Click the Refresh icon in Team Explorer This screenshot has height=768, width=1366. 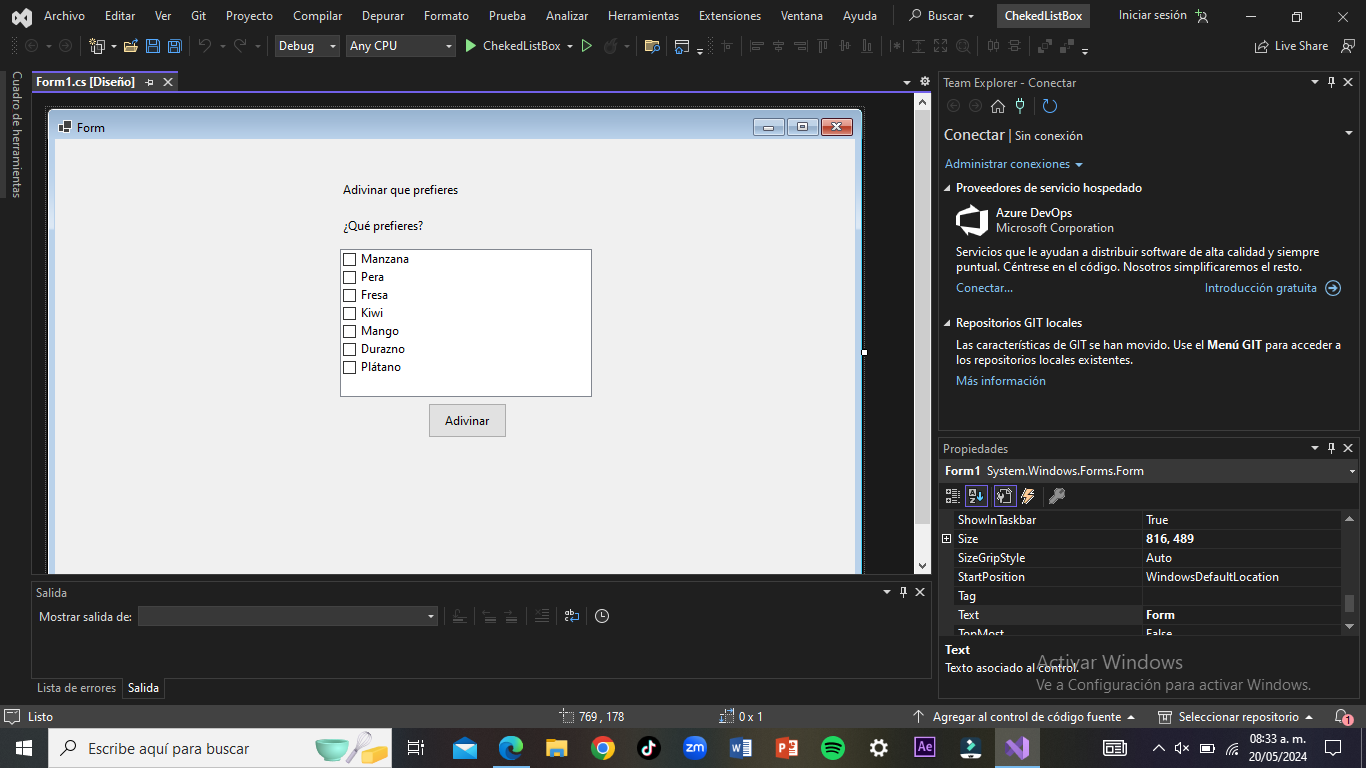[1049, 106]
